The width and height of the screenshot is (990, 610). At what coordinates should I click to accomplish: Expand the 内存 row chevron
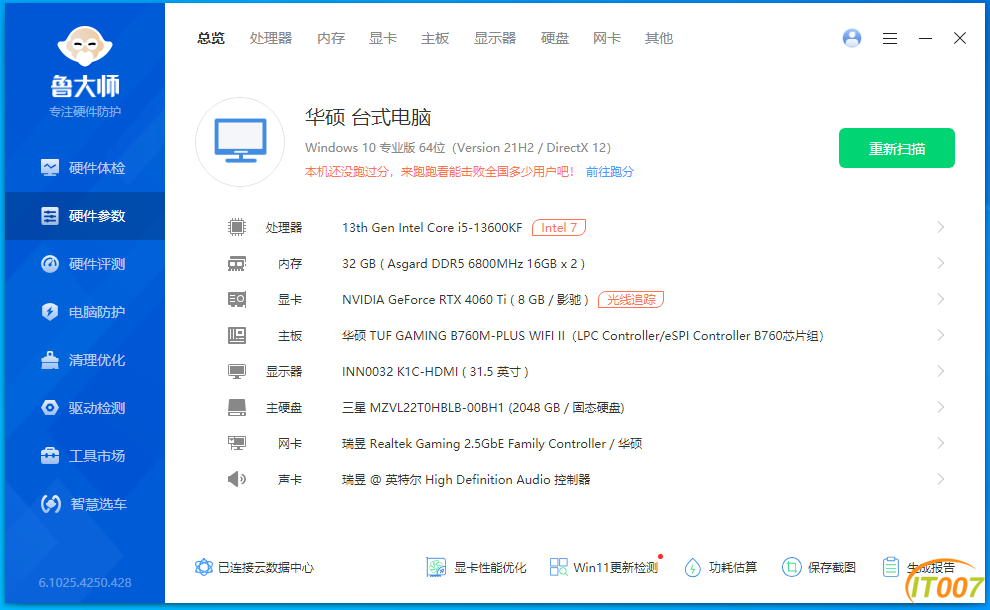click(x=941, y=263)
